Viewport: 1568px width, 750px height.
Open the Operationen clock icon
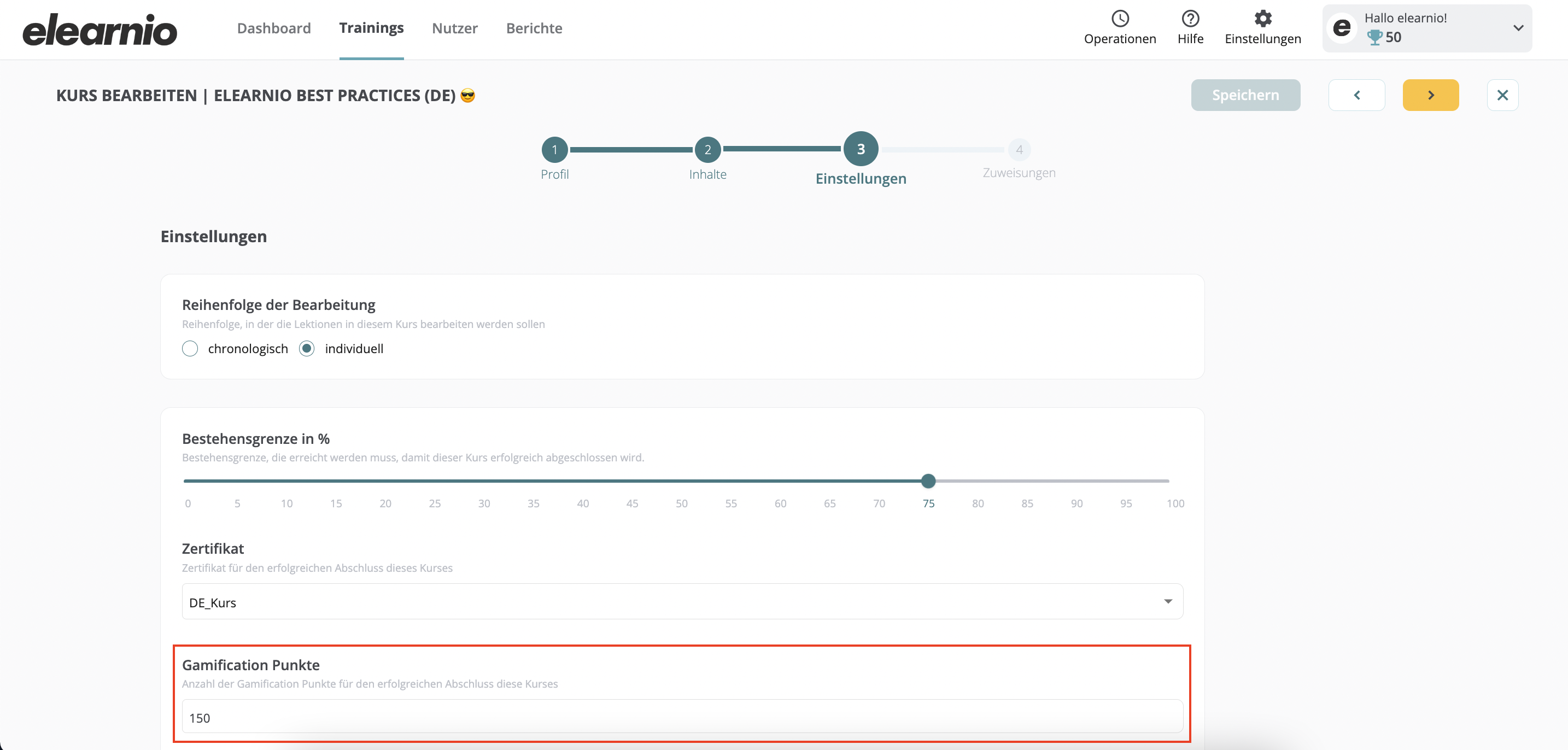(x=1120, y=18)
